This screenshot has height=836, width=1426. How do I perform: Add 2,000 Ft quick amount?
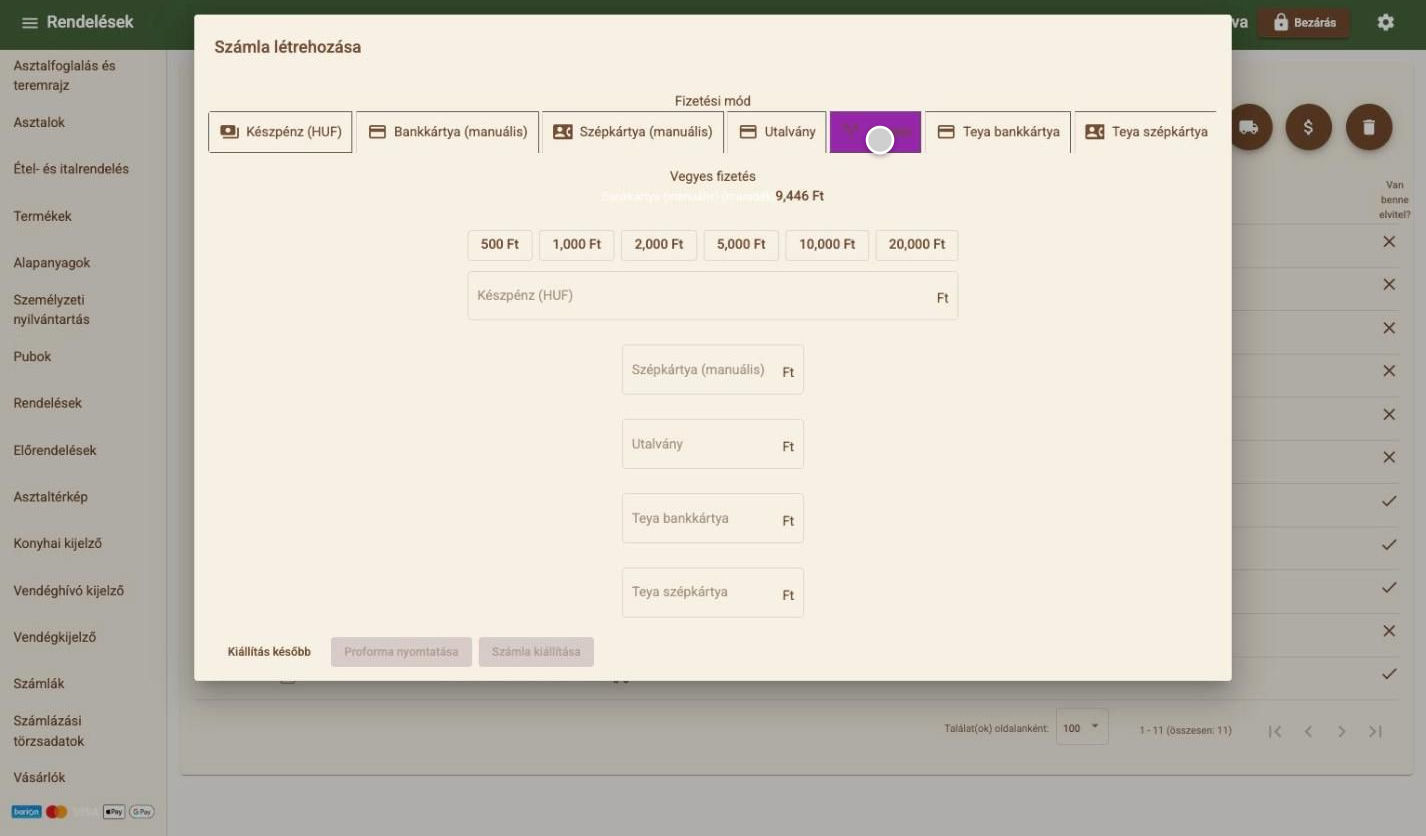[659, 245]
